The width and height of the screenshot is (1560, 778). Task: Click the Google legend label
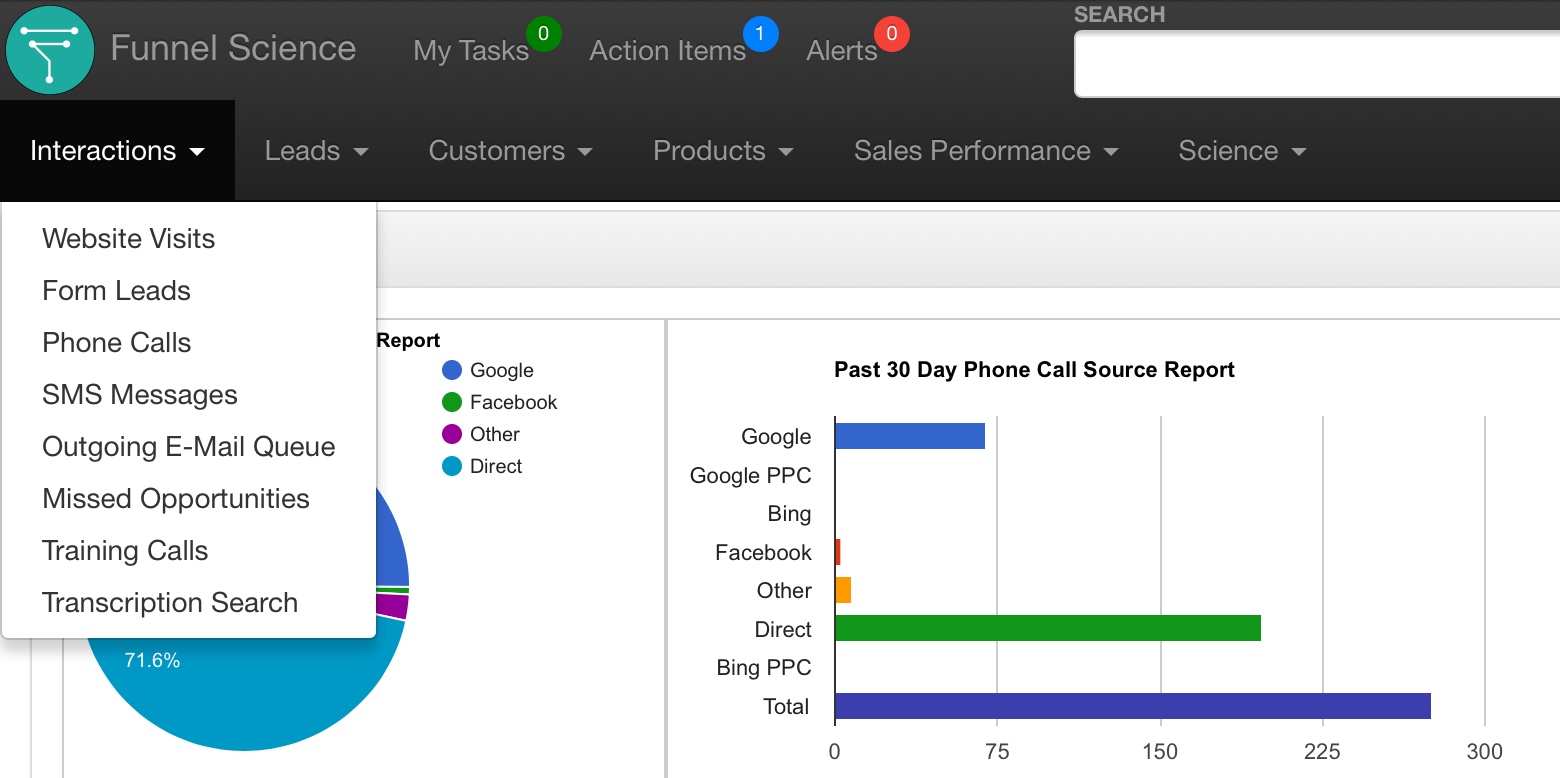pos(502,370)
